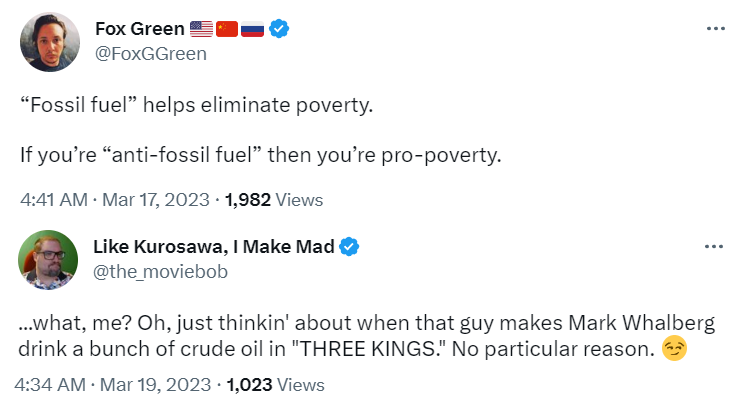Open the More menu on the_moviebob's tweet
This screenshot has width=745, height=406.
pyautogui.click(x=715, y=246)
